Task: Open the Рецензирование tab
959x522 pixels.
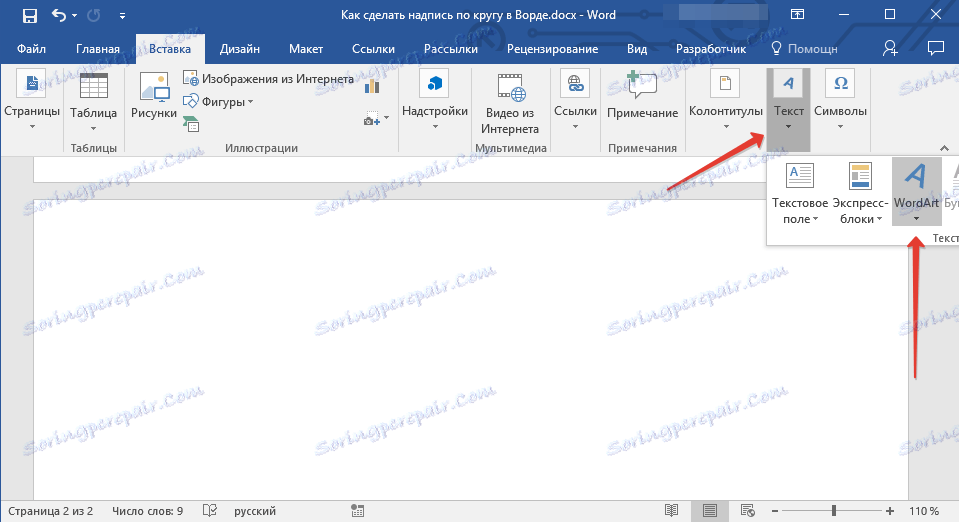Action: point(552,49)
